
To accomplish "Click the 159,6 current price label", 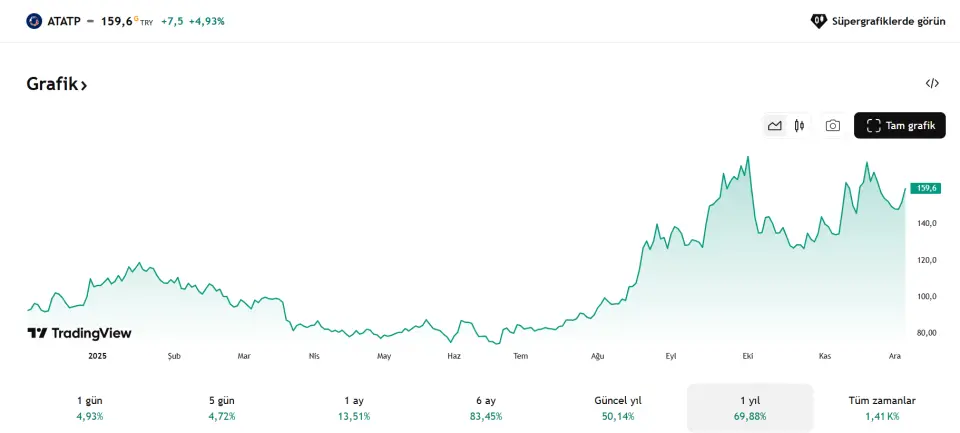I will tap(926, 188).
